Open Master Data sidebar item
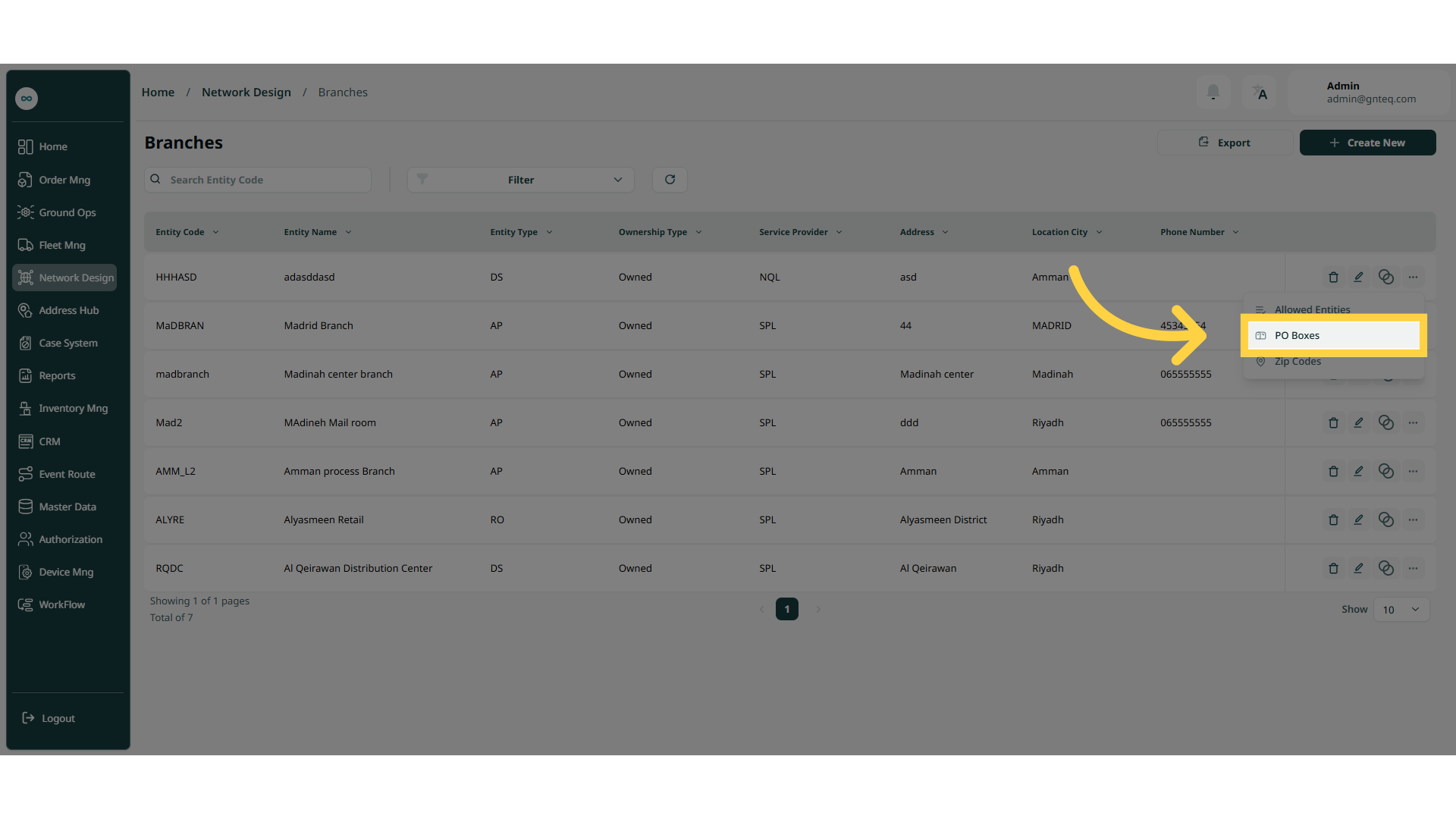The width and height of the screenshot is (1456, 819). tap(64, 507)
